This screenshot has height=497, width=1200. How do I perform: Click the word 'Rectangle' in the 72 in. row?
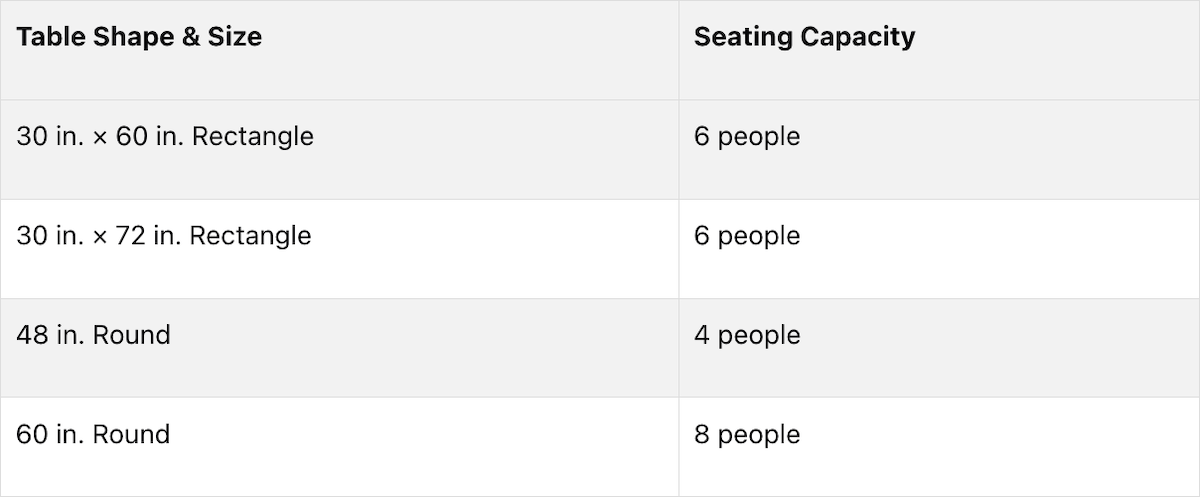point(250,236)
